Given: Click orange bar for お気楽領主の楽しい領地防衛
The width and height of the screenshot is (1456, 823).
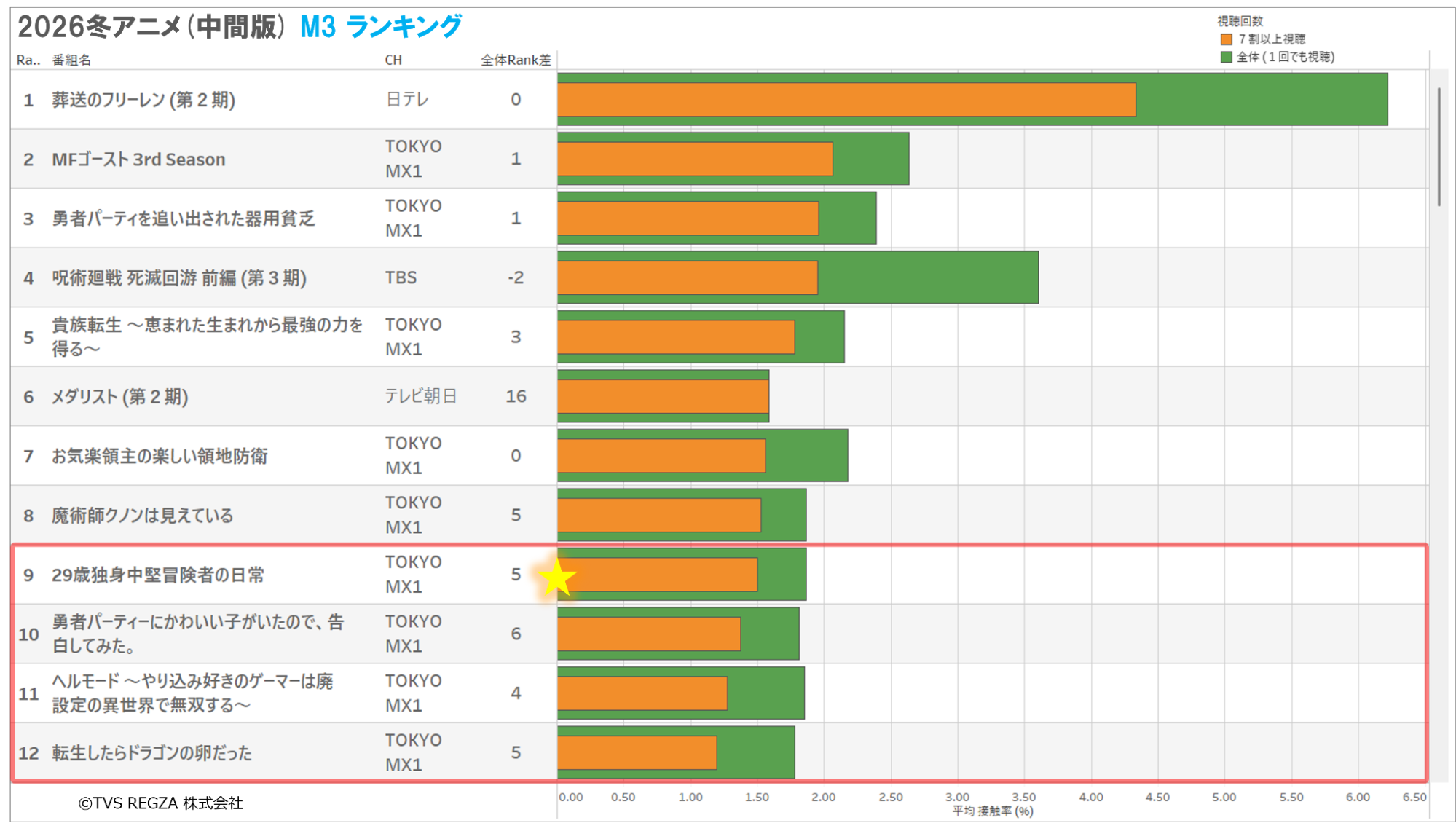Looking at the screenshot, I should 661,456.
